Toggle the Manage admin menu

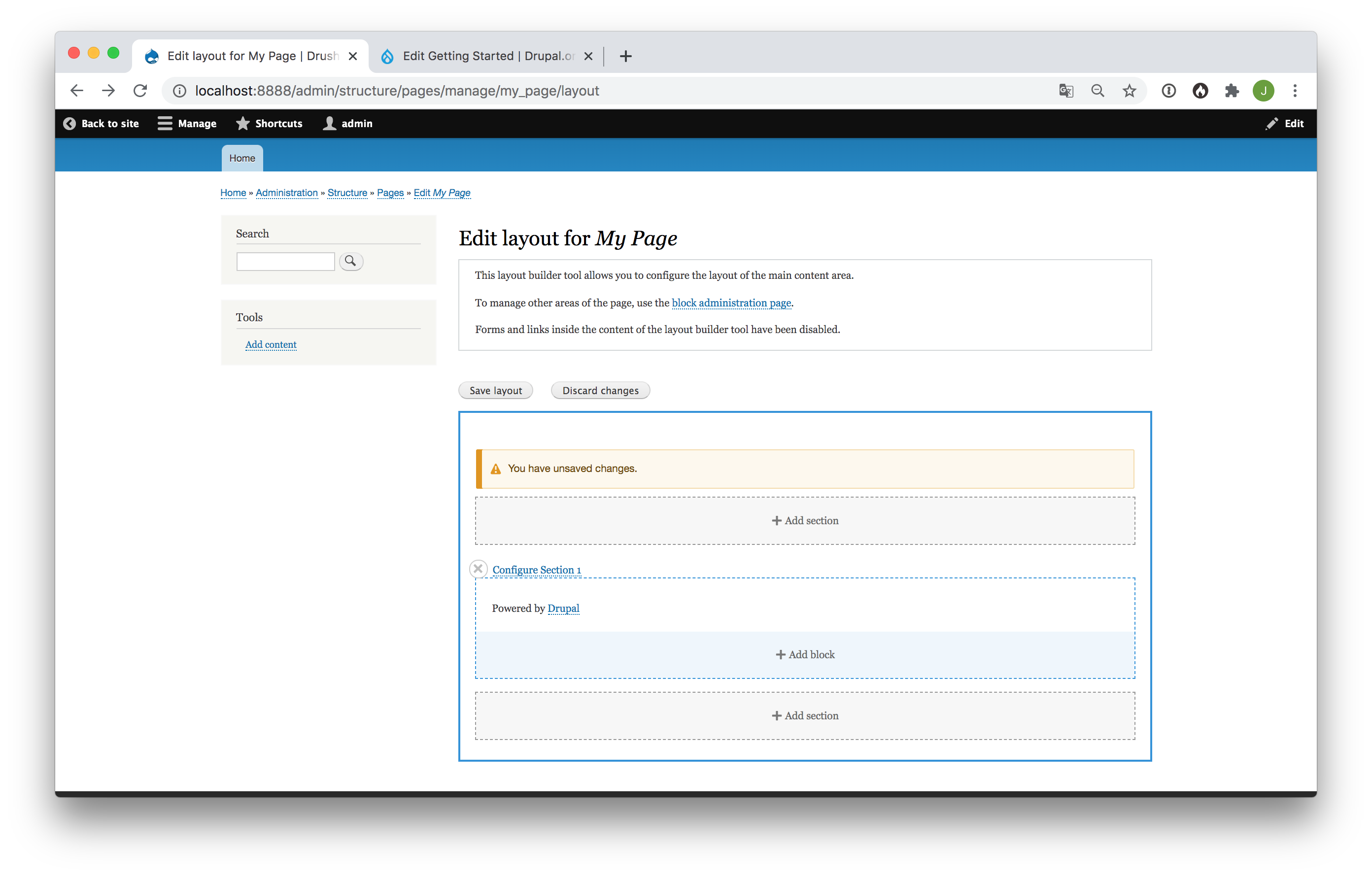point(187,124)
